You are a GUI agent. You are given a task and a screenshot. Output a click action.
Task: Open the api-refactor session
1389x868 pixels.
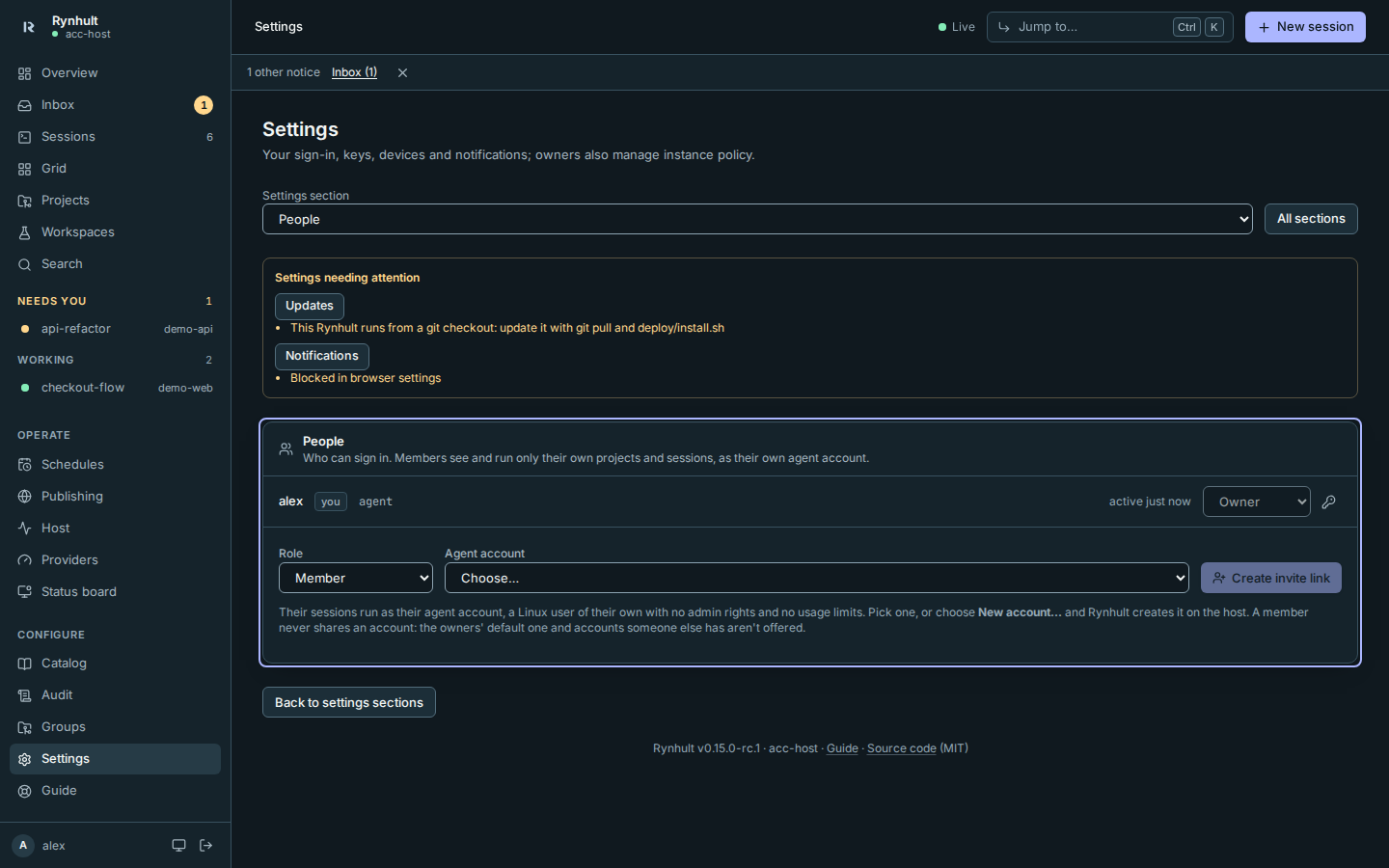tap(115, 329)
